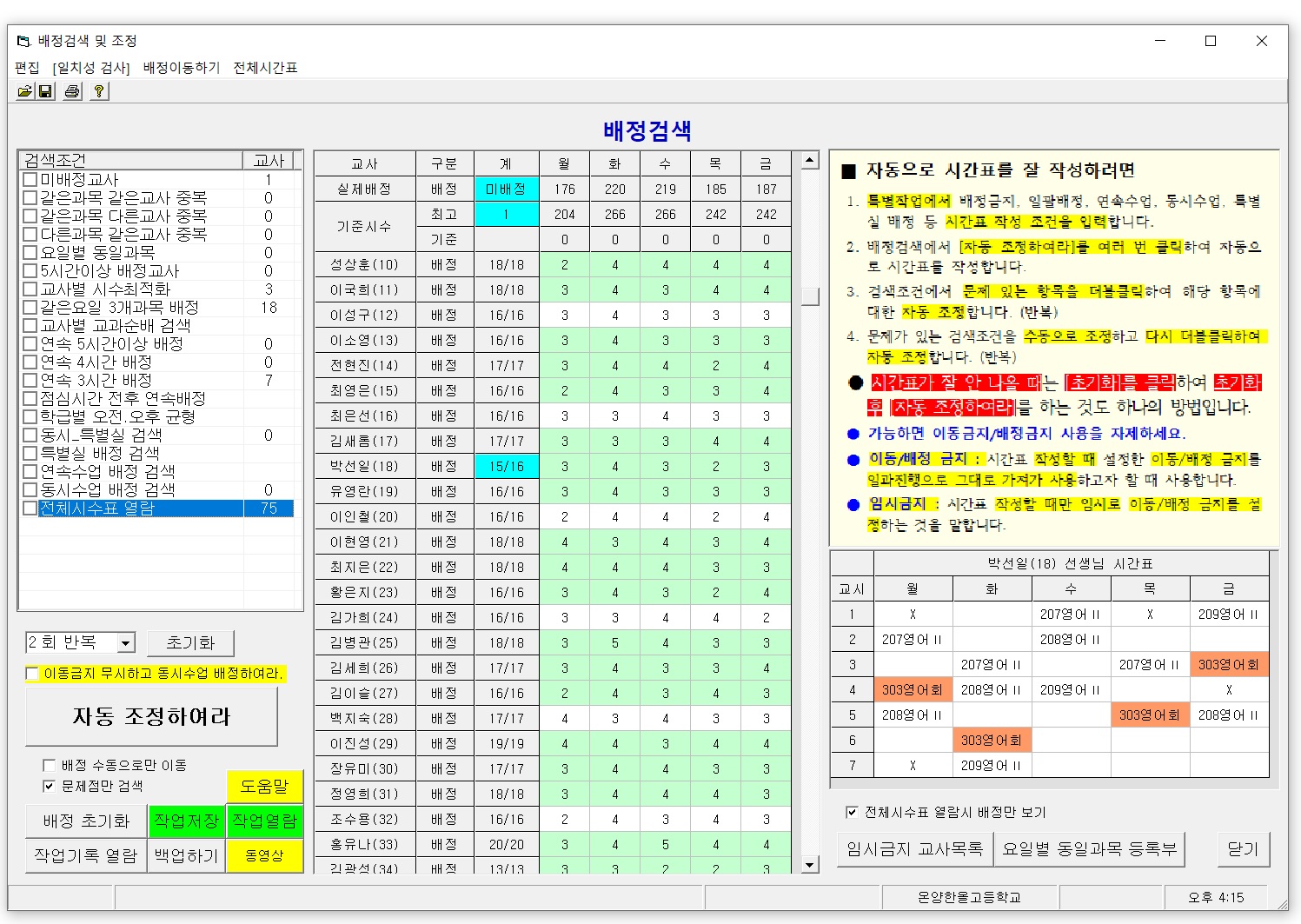1301x924 pixels.
Task: Click 303영어회 in 월 period 4
Action: pos(913,690)
